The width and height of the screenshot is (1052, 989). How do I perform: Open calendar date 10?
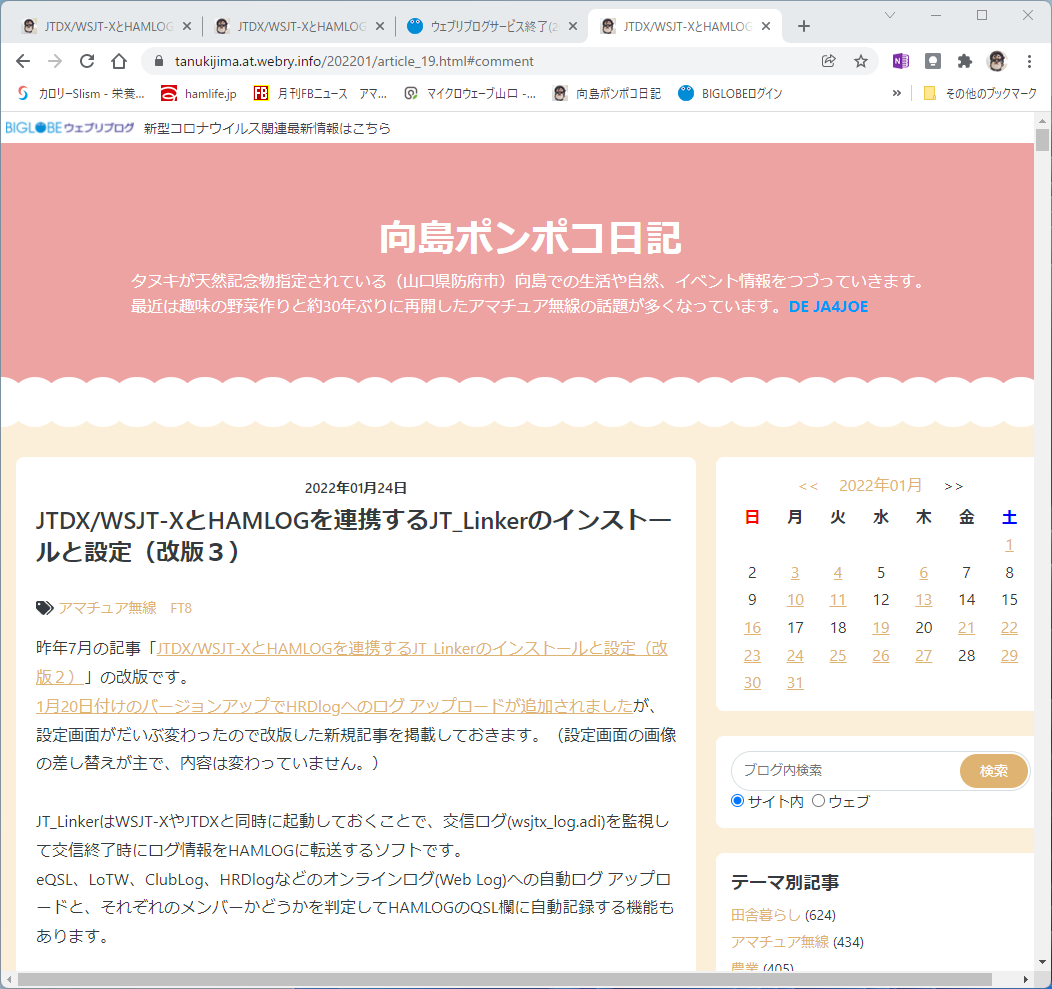point(795,600)
